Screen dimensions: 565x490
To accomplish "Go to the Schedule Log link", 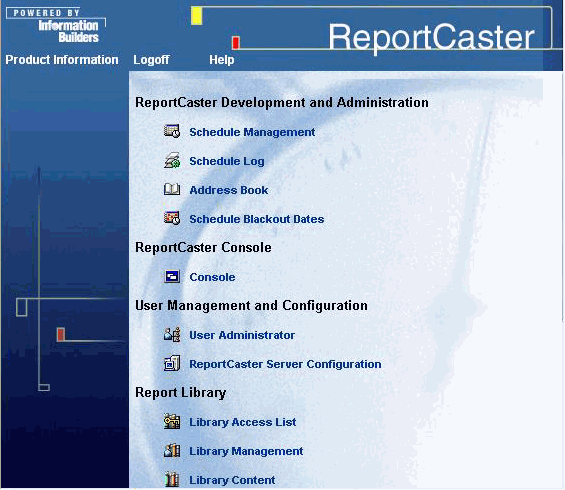I will click(227, 161).
